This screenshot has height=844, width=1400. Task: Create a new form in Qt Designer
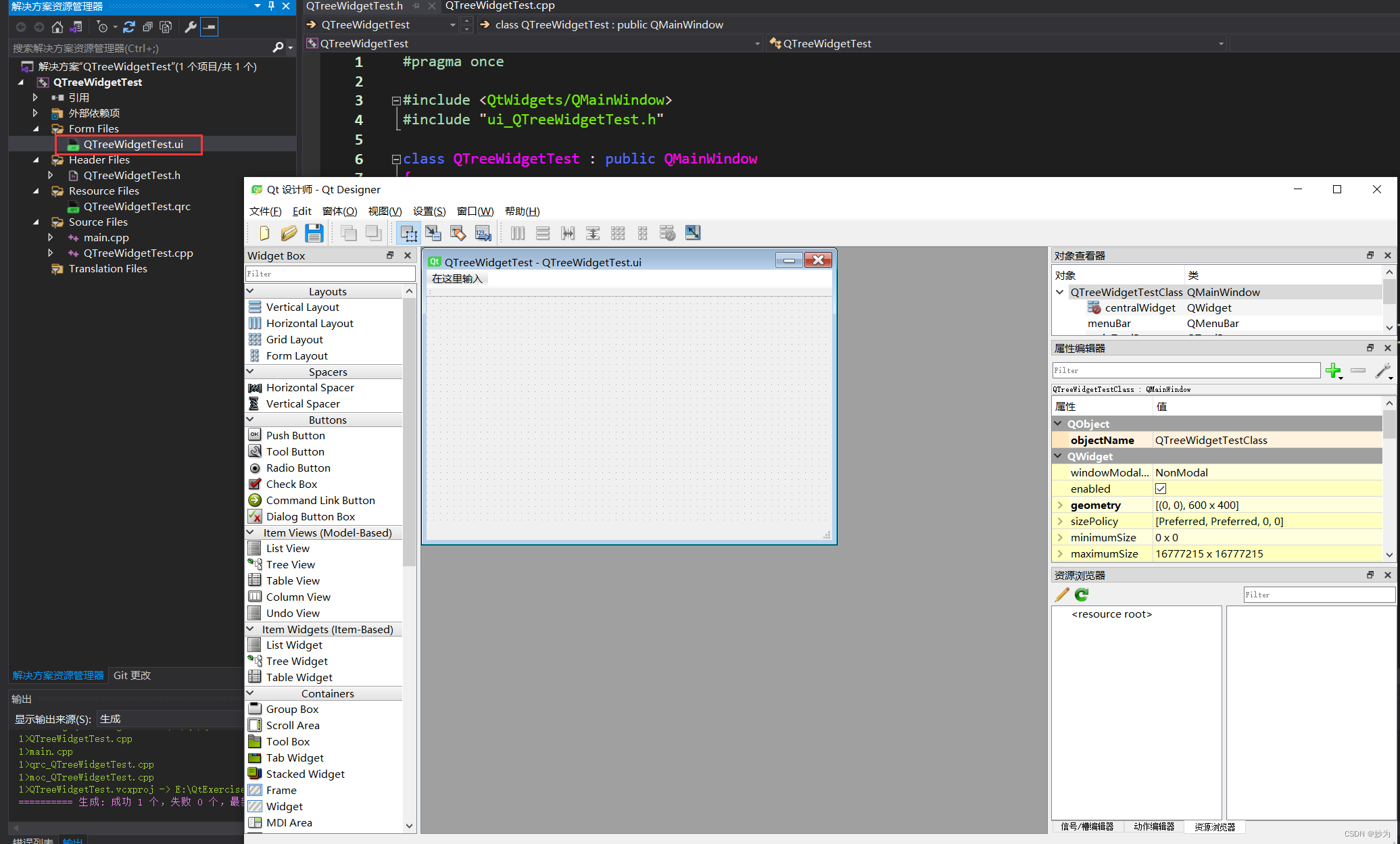tap(264, 233)
